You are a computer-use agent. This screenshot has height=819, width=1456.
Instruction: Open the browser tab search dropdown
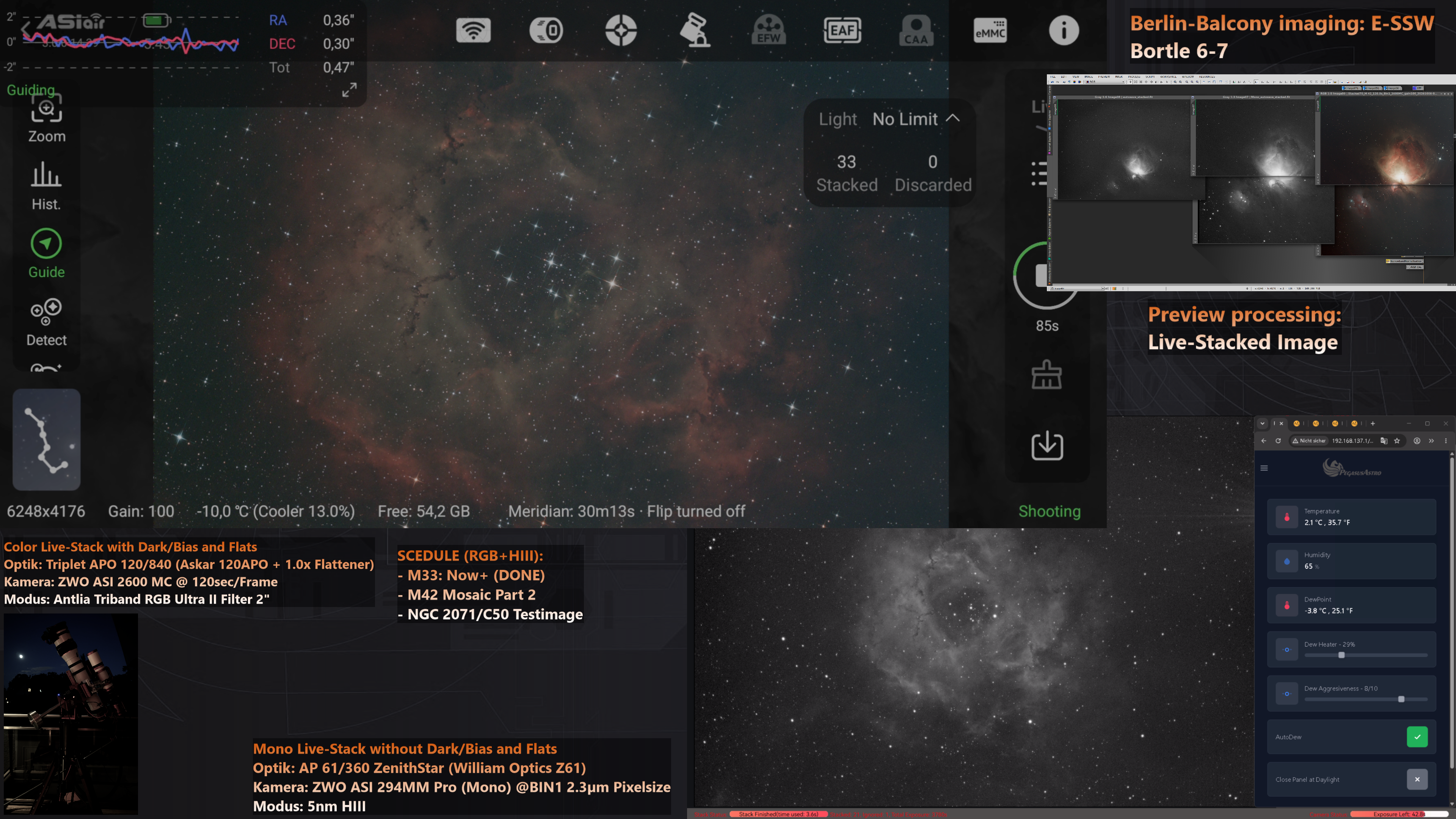pyautogui.click(x=1262, y=424)
